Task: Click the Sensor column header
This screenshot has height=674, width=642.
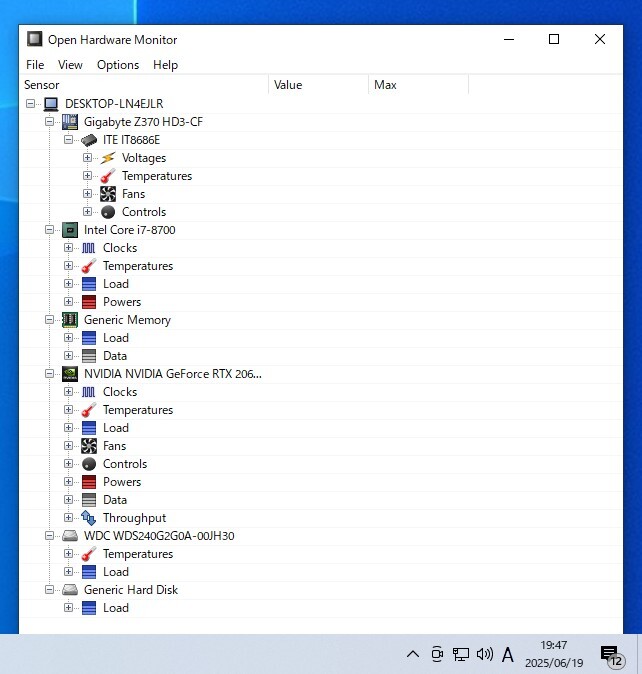Action: [x=144, y=85]
